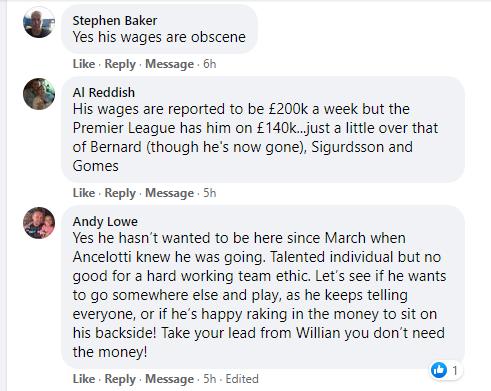Message Stephen Baker
This screenshot has width=491, height=391.
pyautogui.click(x=169, y=64)
